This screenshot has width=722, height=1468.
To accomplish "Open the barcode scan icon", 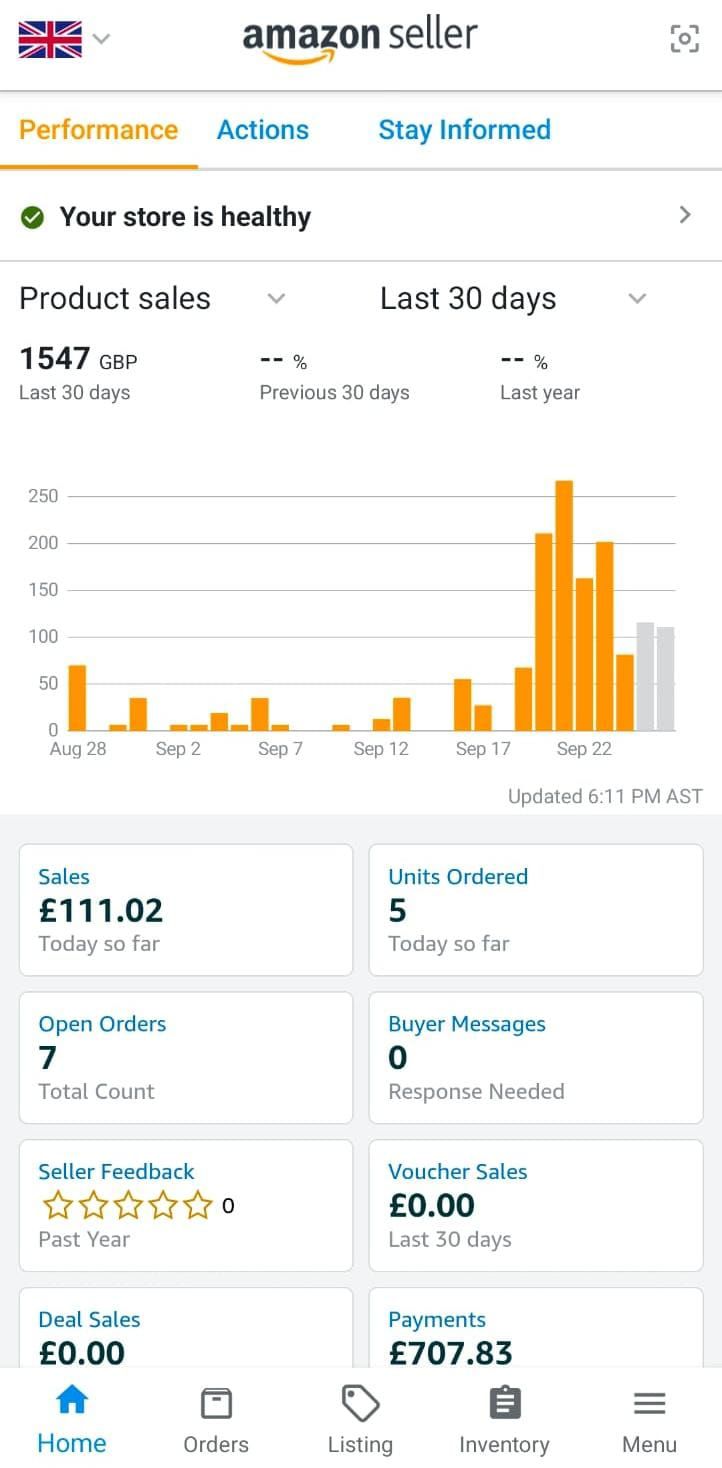I will 684,39.
